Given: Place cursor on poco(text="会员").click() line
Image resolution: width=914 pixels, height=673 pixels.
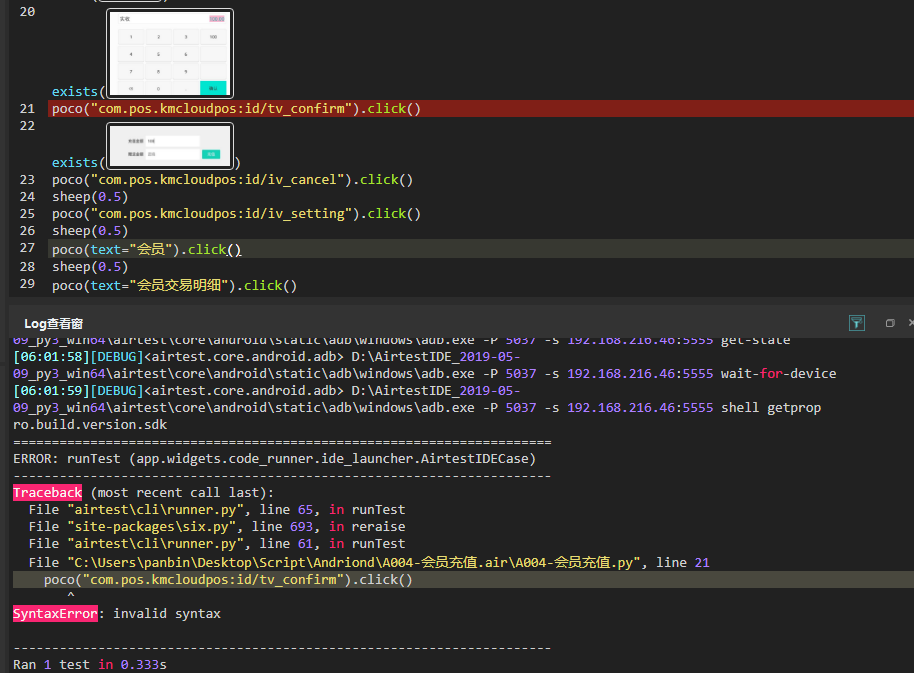Looking at the screenshot, I should point(146,249).
